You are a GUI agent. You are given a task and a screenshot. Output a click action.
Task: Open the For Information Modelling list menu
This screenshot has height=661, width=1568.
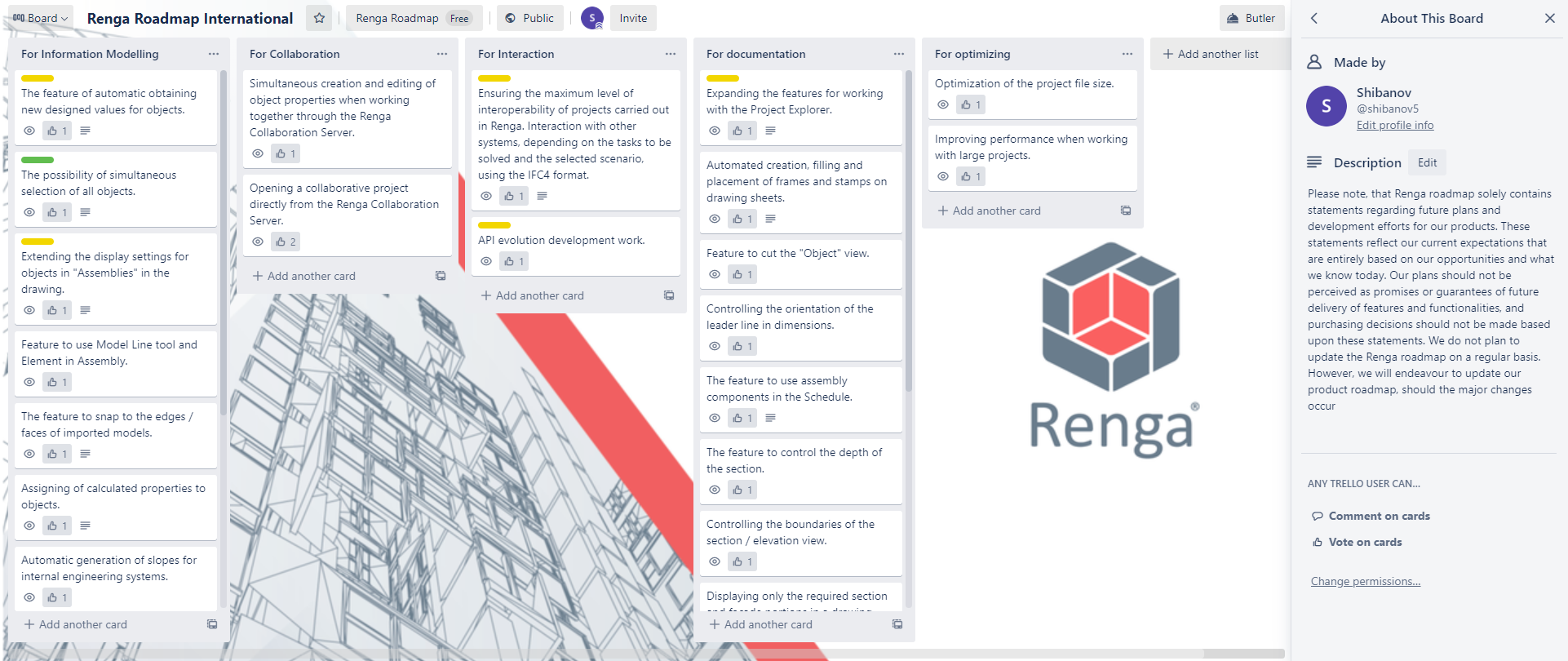pyautogui.click(x=214, y=54)
